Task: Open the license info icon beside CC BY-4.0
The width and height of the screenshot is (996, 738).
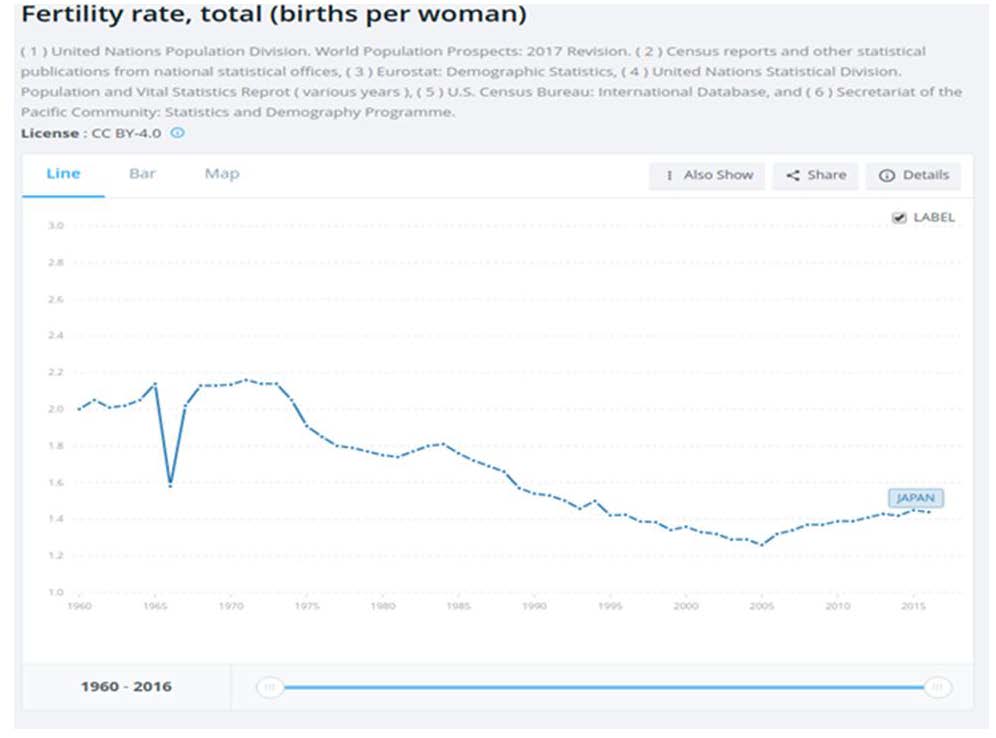Action: [x=178, y=133]
